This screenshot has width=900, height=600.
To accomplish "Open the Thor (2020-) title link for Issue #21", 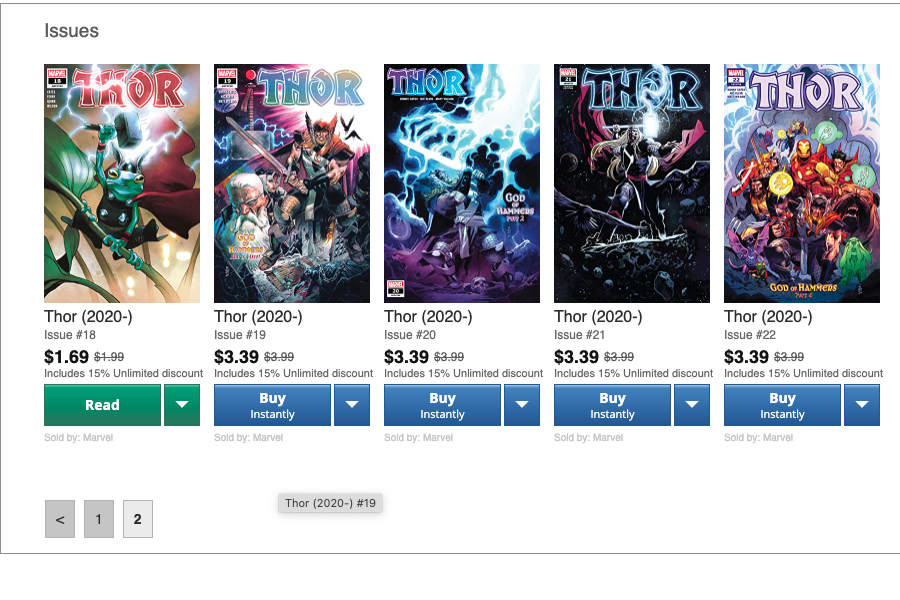I will [598, 317].
